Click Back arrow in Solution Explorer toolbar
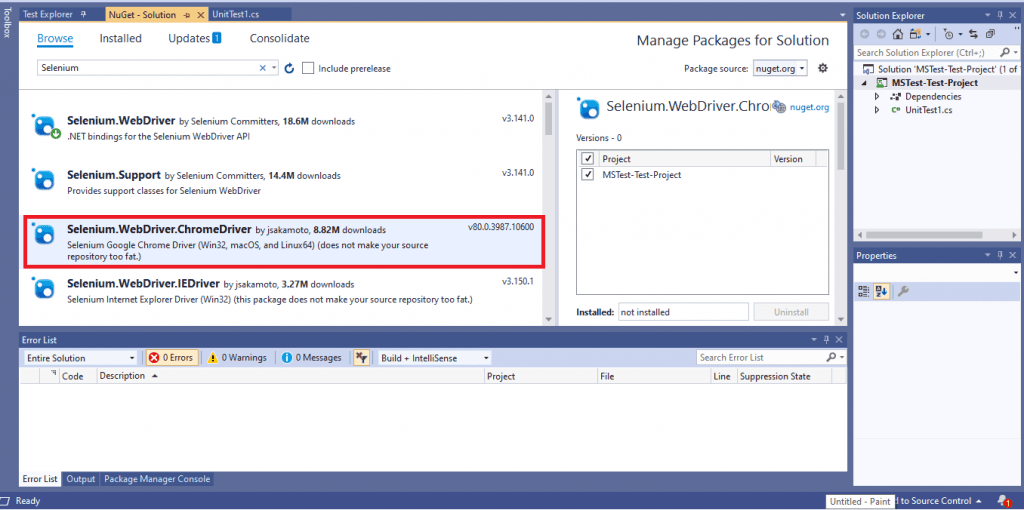 click(x=865, y=34)
